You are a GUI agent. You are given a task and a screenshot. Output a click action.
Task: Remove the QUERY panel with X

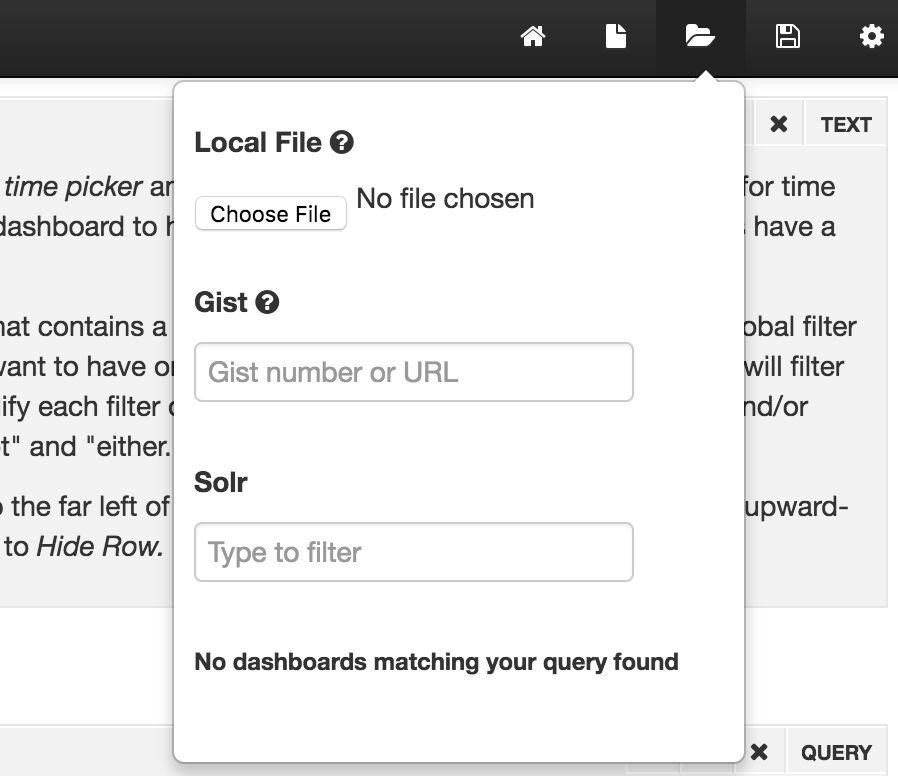[x=759, y=753]
